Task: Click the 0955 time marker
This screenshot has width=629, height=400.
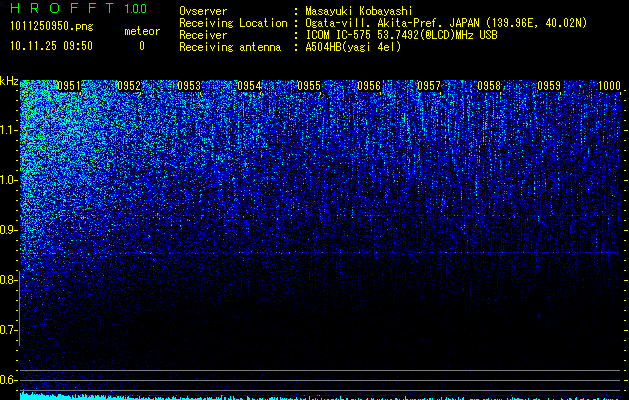Action: (309, 86)
